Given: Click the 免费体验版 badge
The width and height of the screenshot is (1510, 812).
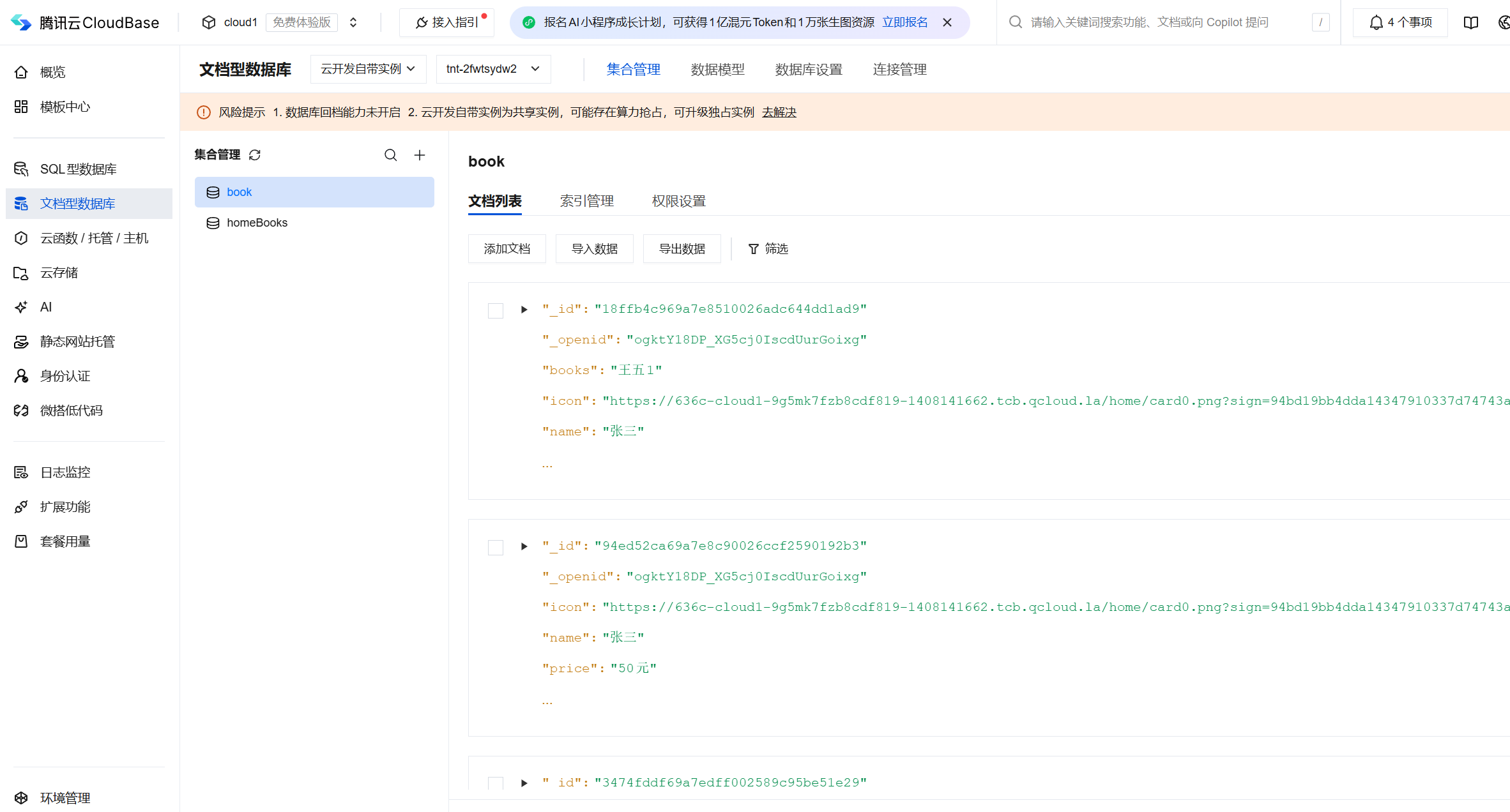Looking at the screenshot, I should pyautogui.click(x=301, y=22).
